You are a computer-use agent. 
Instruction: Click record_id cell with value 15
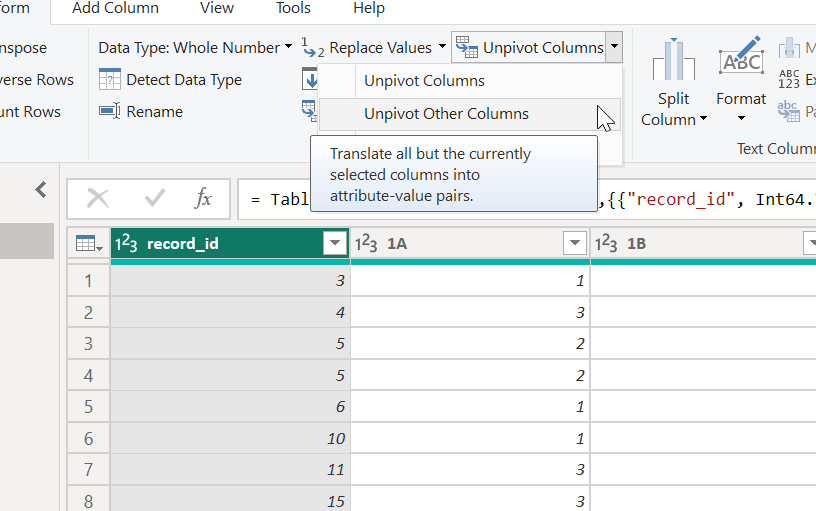coord(230,499)
